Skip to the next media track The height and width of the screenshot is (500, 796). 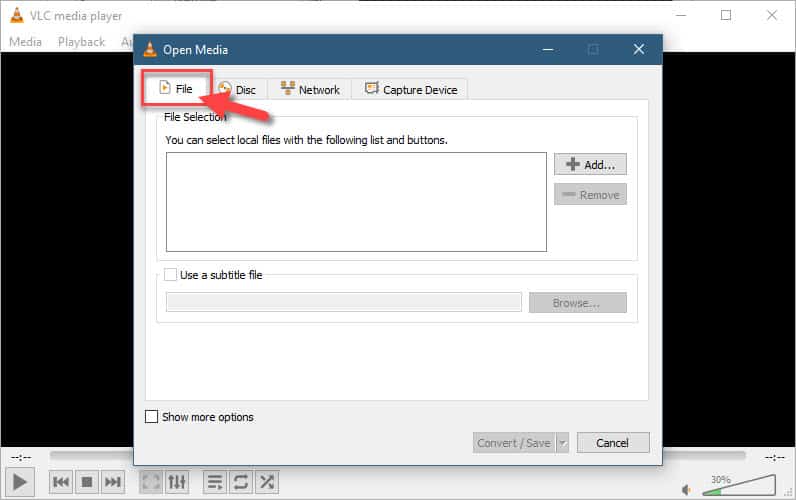point(113,482)
